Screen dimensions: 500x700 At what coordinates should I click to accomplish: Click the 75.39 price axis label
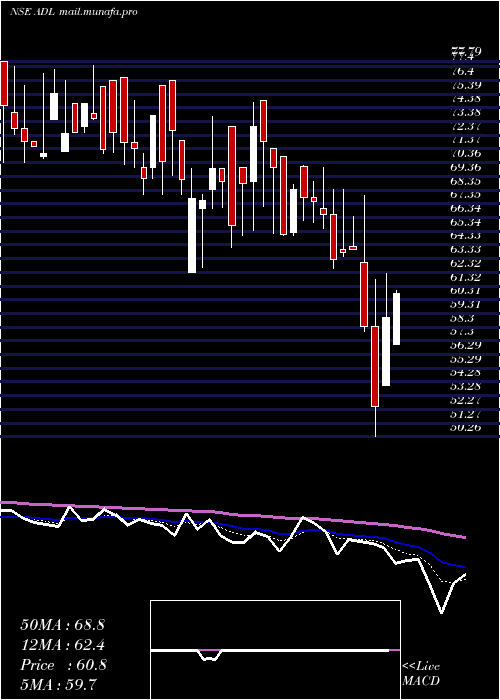[465, 85]
